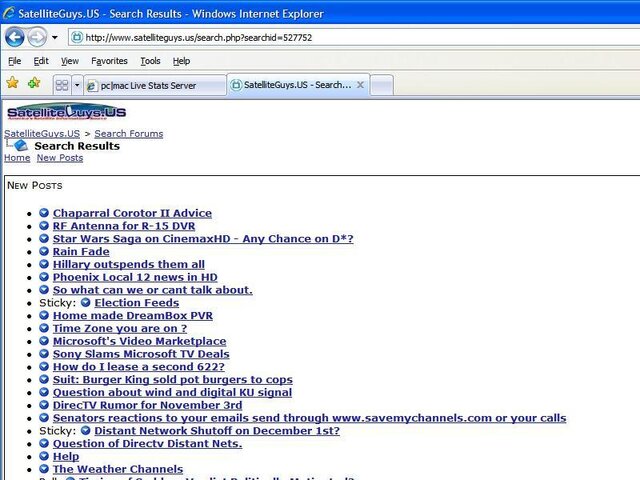Open a new blank tab

pyautogui.click(x=382, y=85)
